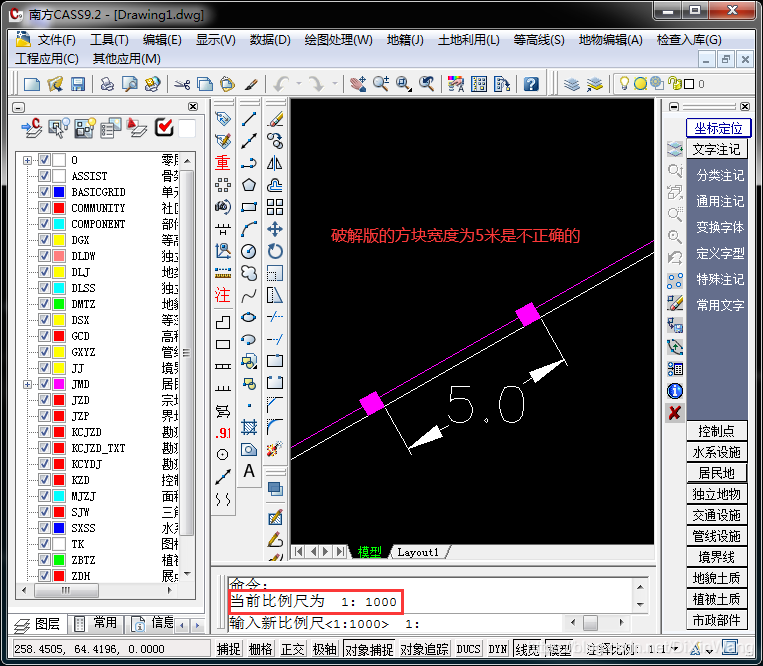Click the command line scale input field

tap(395, 623)
